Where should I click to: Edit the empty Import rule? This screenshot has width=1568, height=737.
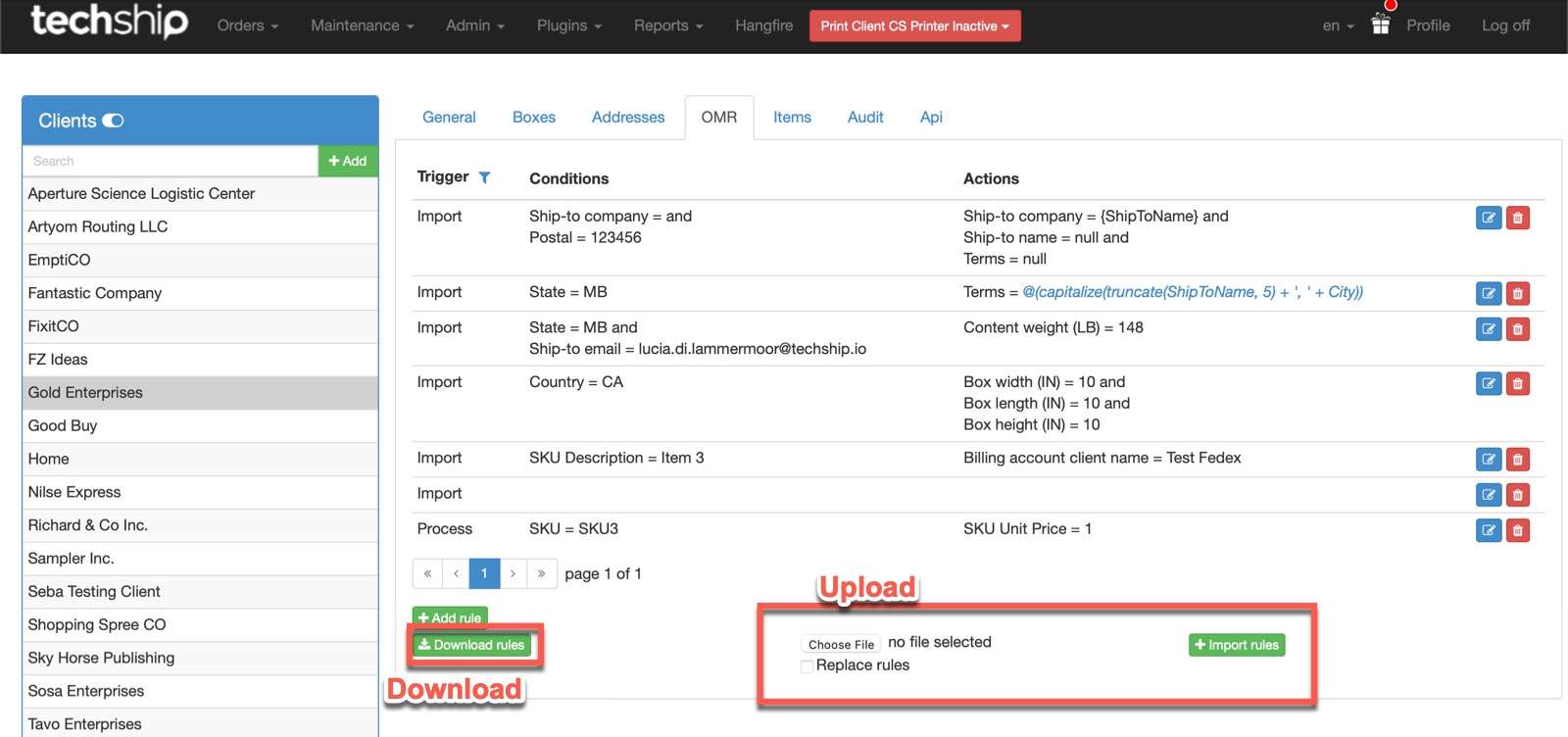[x=1488, y=495]
